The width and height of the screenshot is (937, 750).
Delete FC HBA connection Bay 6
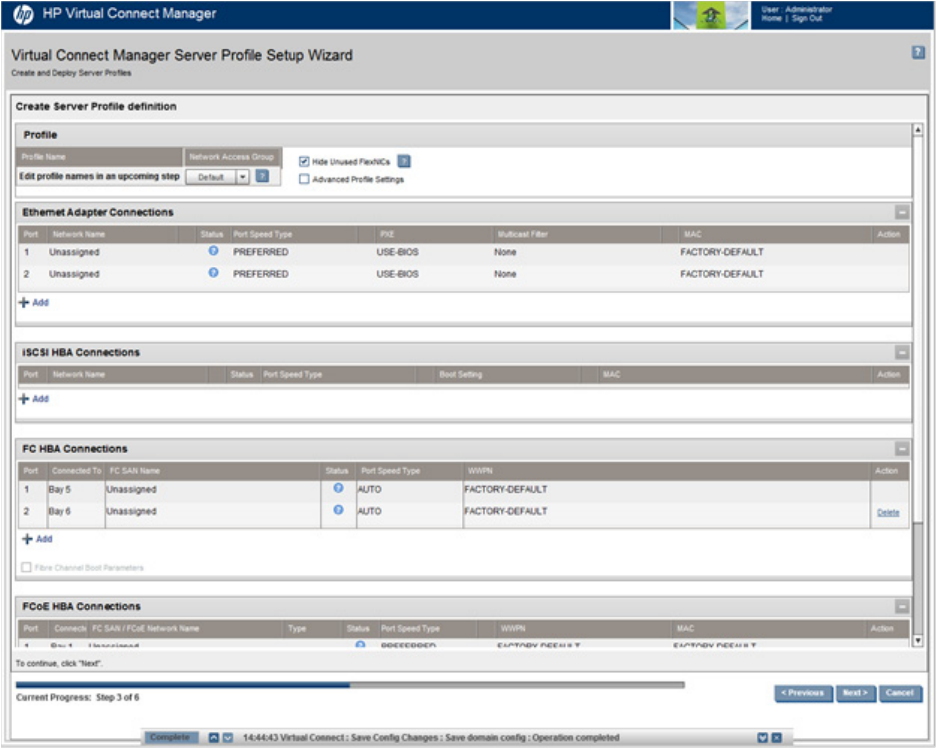pyautogui.click(x=888, y=512)
